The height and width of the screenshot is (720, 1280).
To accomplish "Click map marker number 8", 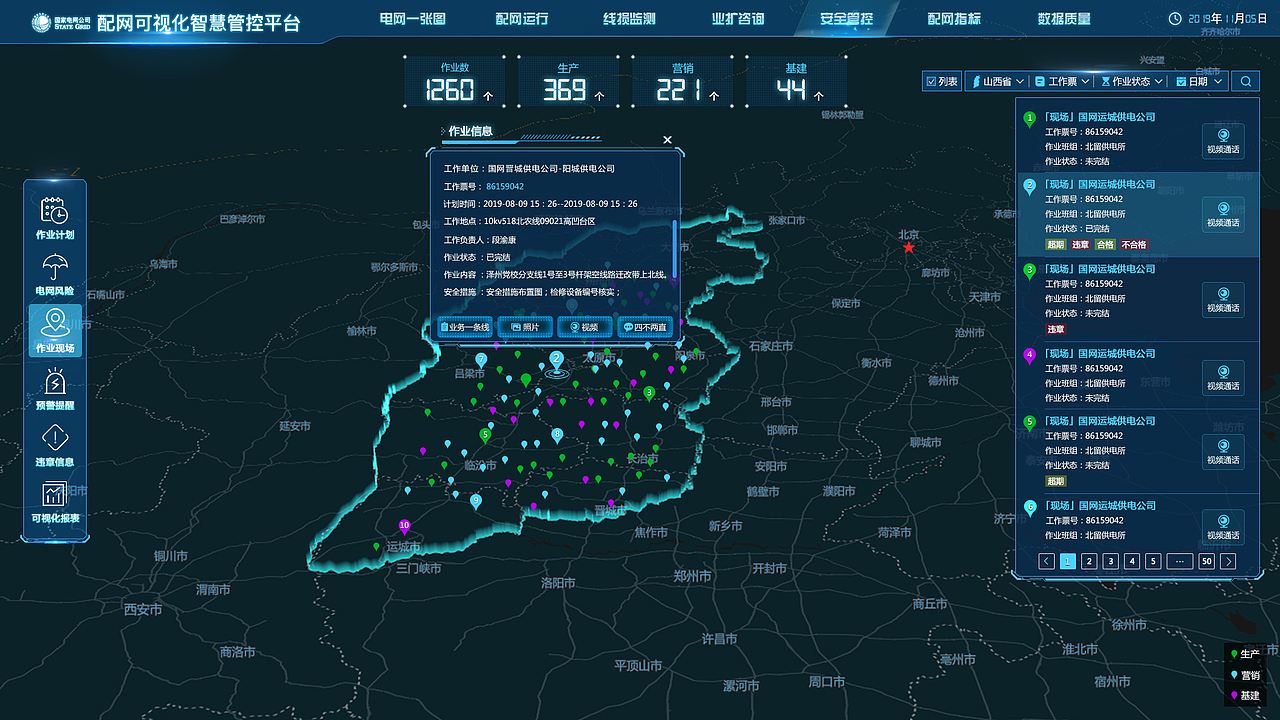I will pyautogui.click(x=558, y=435).
